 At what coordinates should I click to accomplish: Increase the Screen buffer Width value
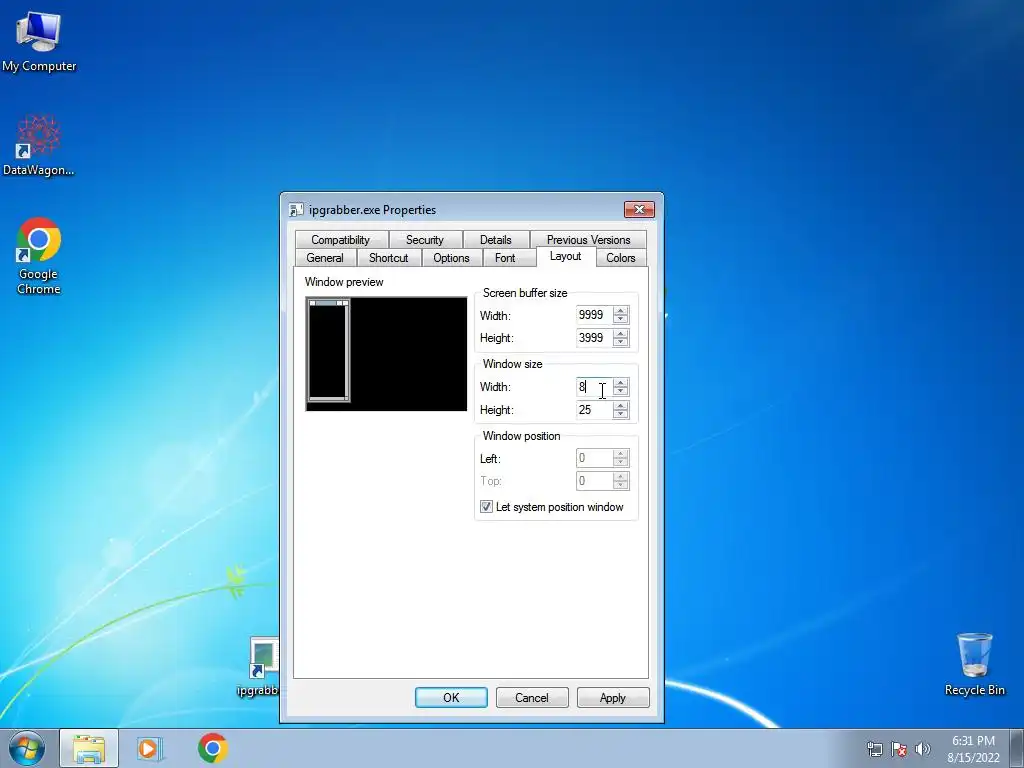(620, 311)
